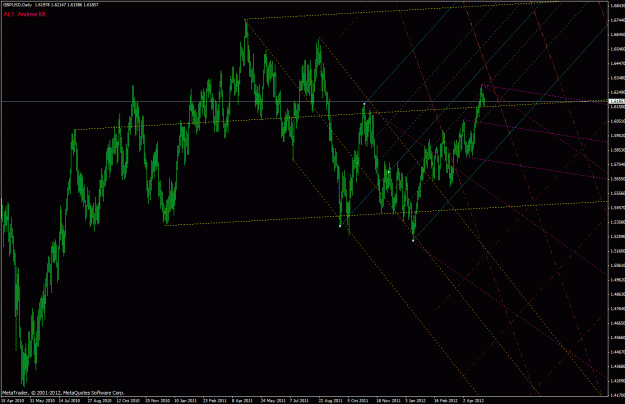
Task: Click the "2 Apr 2012" date label
Action: coord(474,400)
